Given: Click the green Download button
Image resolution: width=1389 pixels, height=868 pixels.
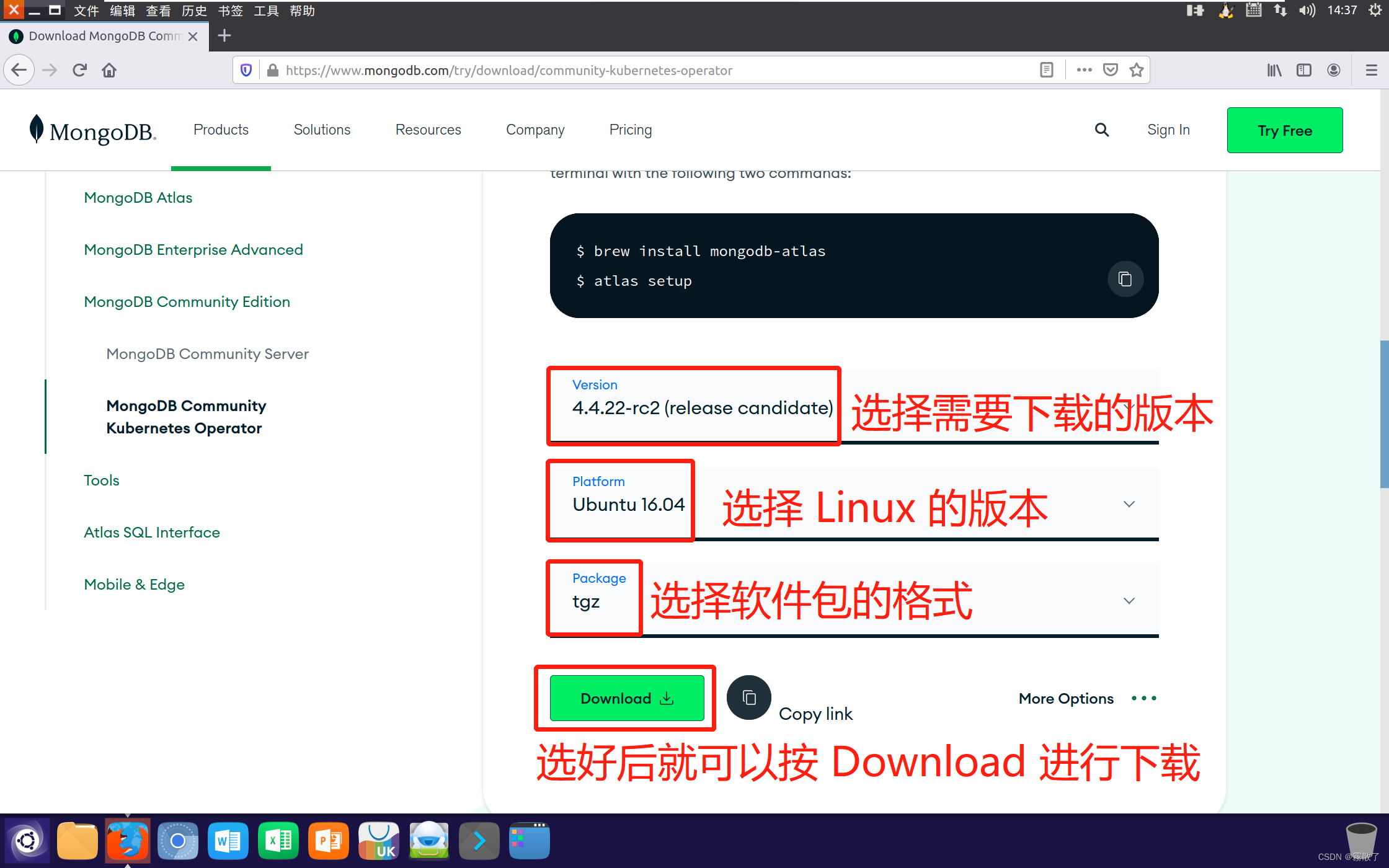Looking at the screenshot, I should (625, 697).
